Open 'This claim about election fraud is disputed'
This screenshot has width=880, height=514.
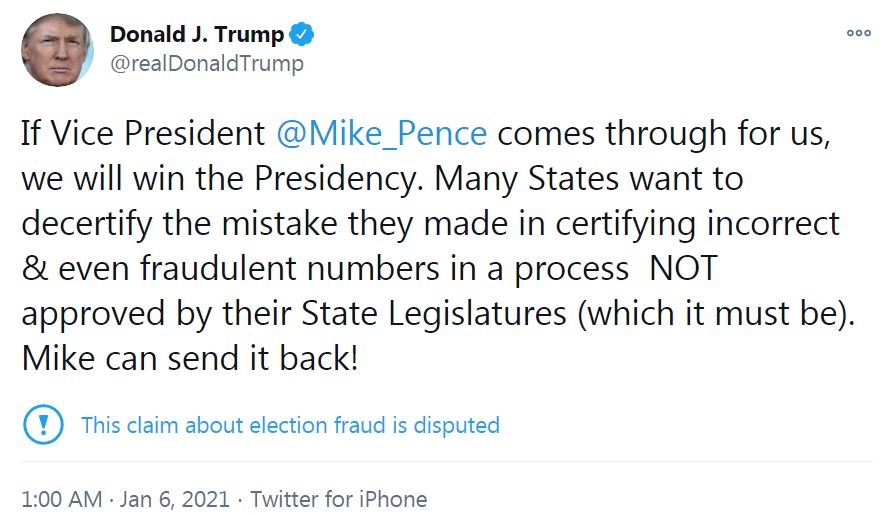(x=290, y=425)
